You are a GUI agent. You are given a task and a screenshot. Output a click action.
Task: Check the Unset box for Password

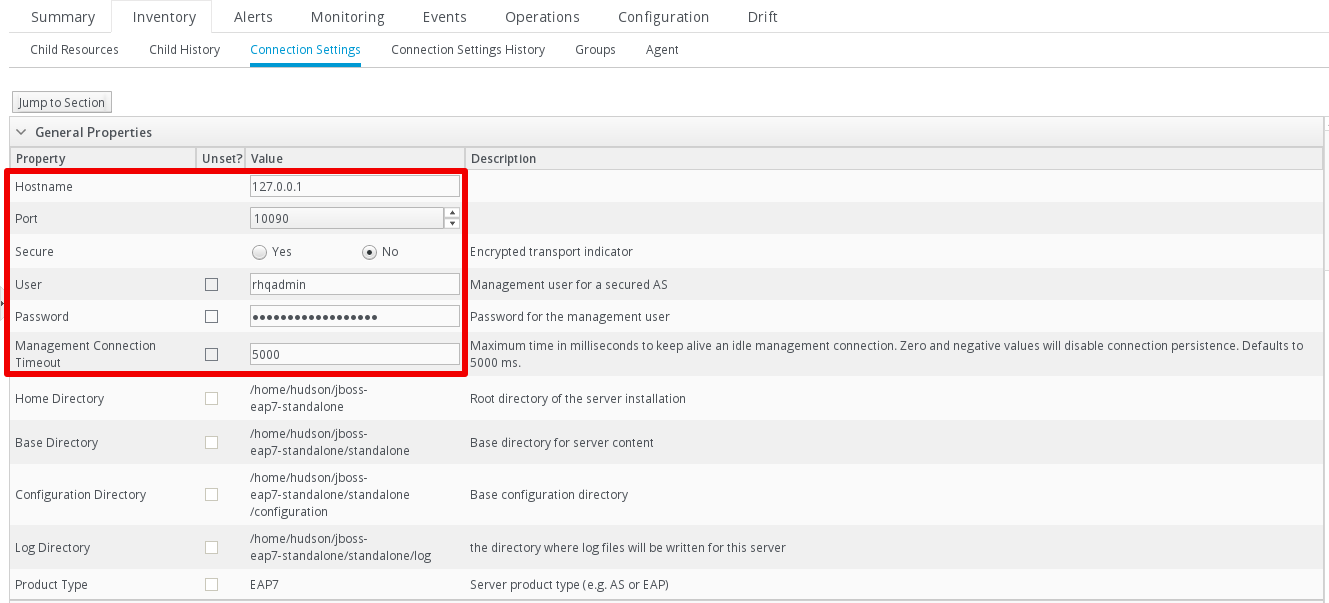(x=211, y=317)
